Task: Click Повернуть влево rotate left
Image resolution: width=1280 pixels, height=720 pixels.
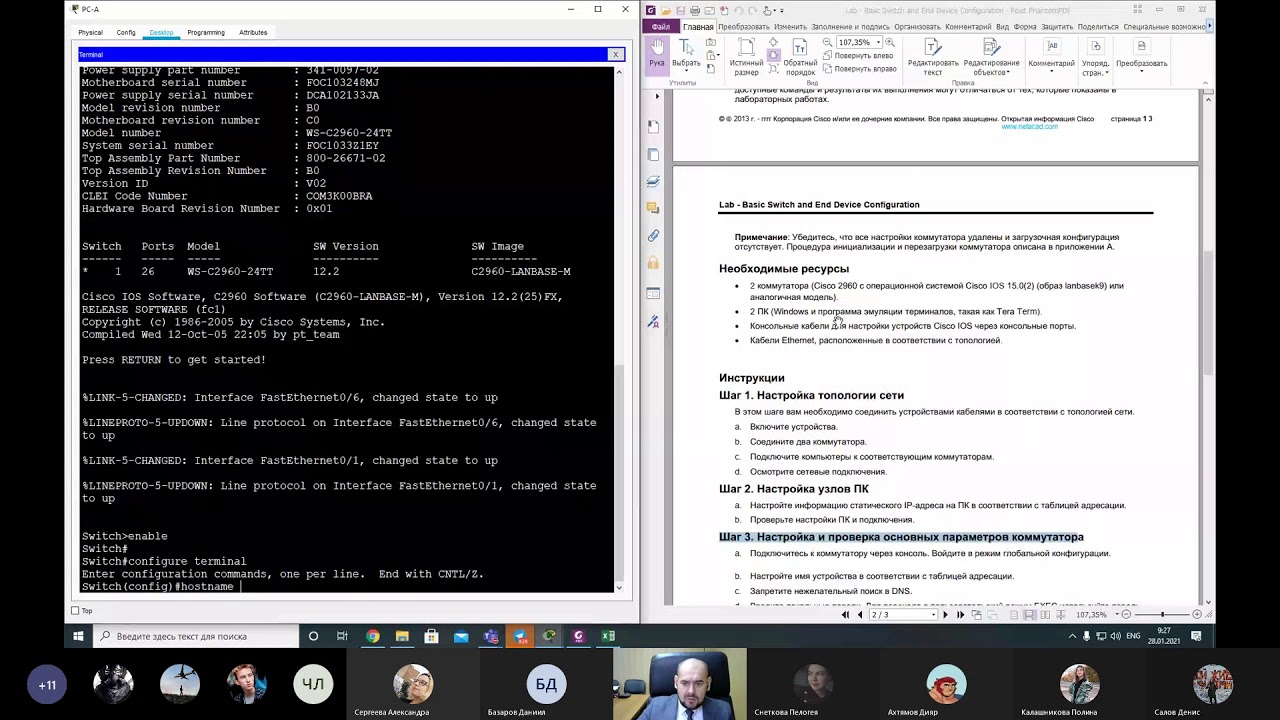Action: 858,56
